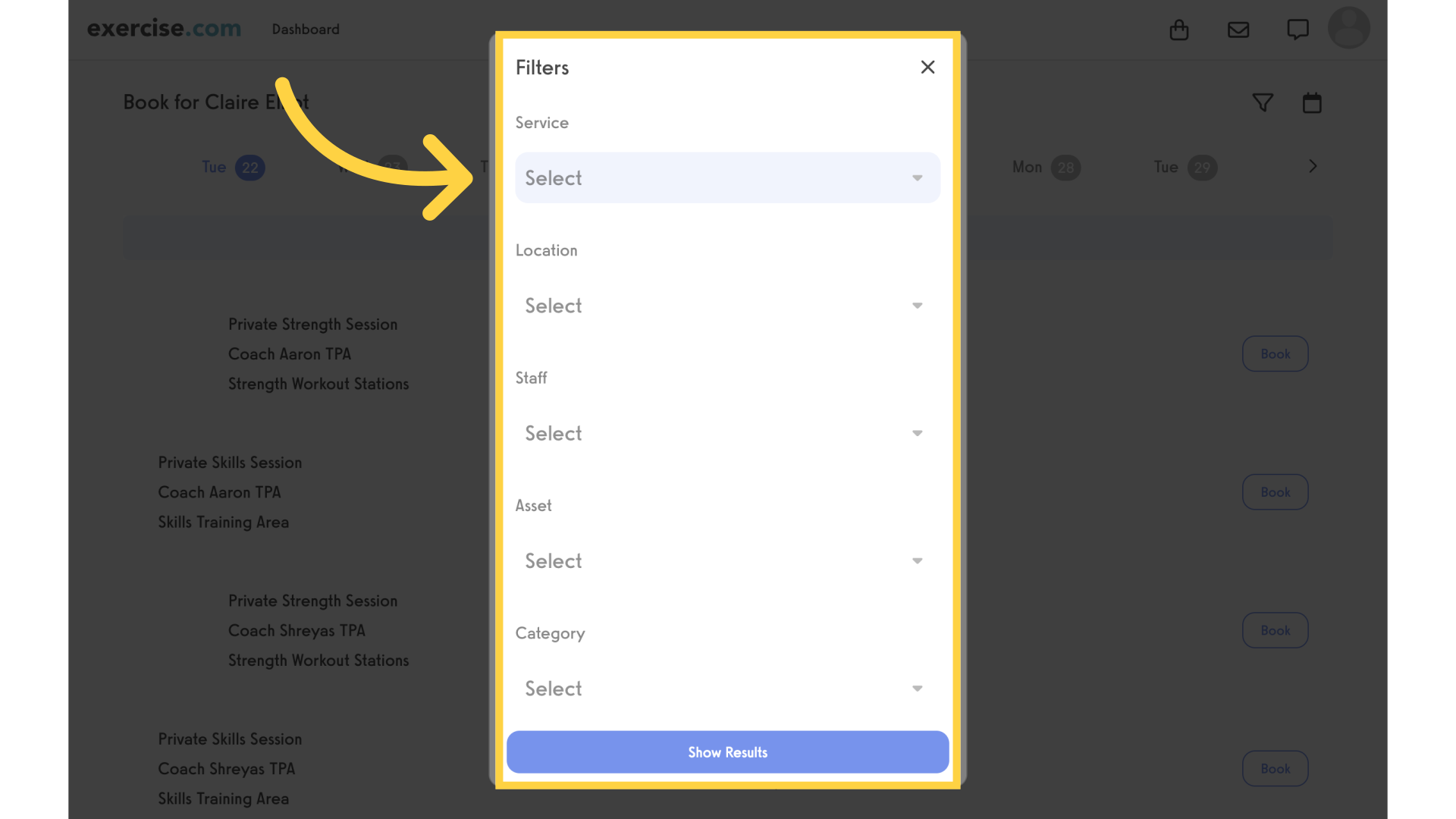This screenshot has height=819, width=1456.
Task: Expand the Service dropdown selector
Action: click(727, 178)
